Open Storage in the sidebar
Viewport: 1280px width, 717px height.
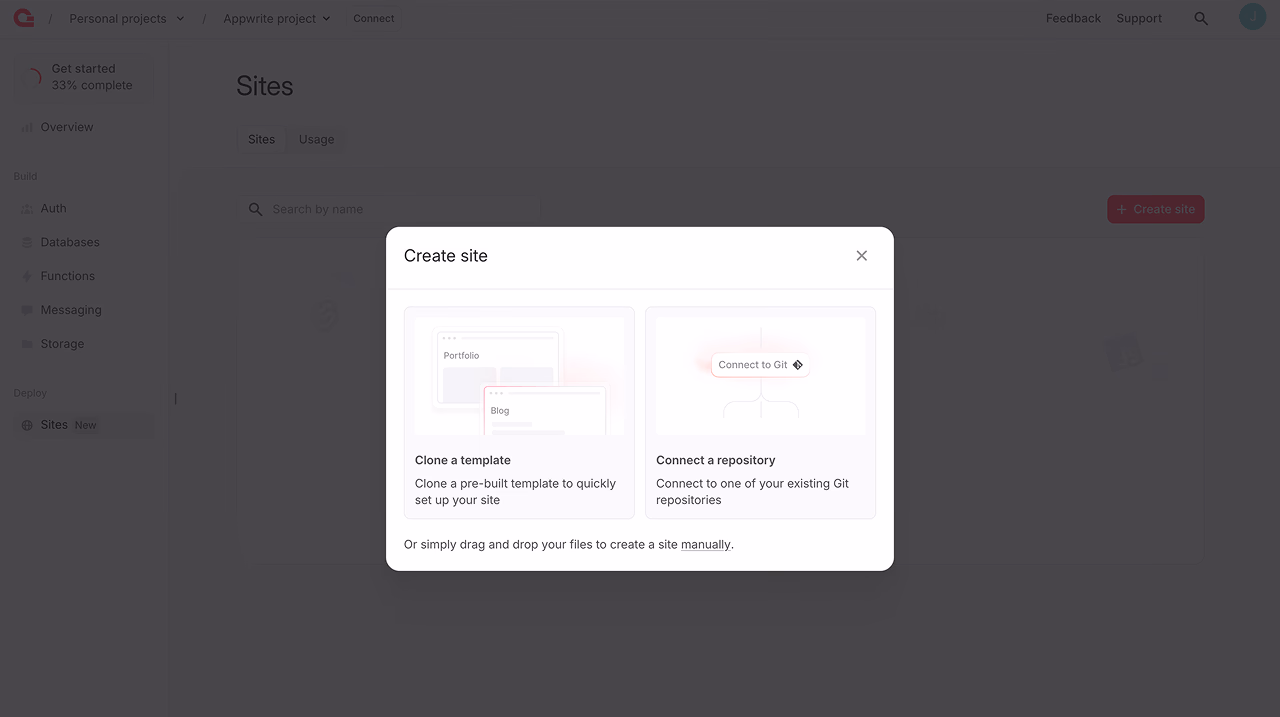click(84, 344)
